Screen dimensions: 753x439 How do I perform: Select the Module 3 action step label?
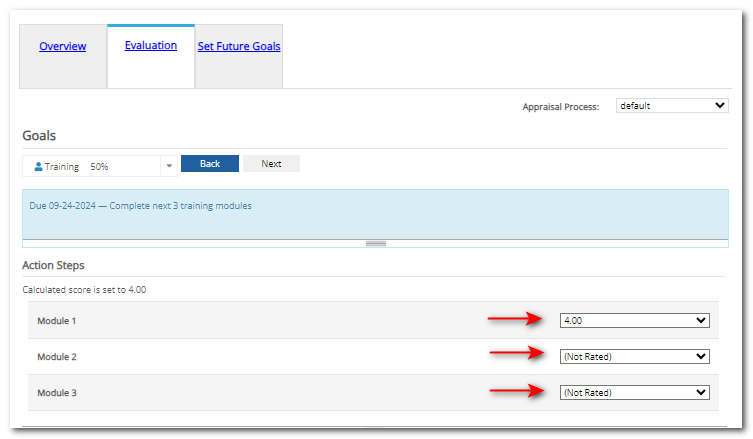[57, 393]
